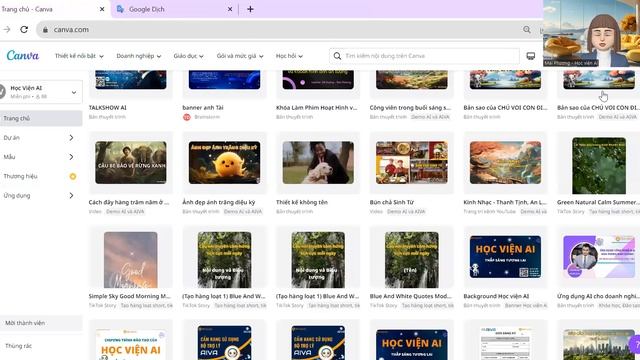Click the Canva logo

(x=22, y=56)
